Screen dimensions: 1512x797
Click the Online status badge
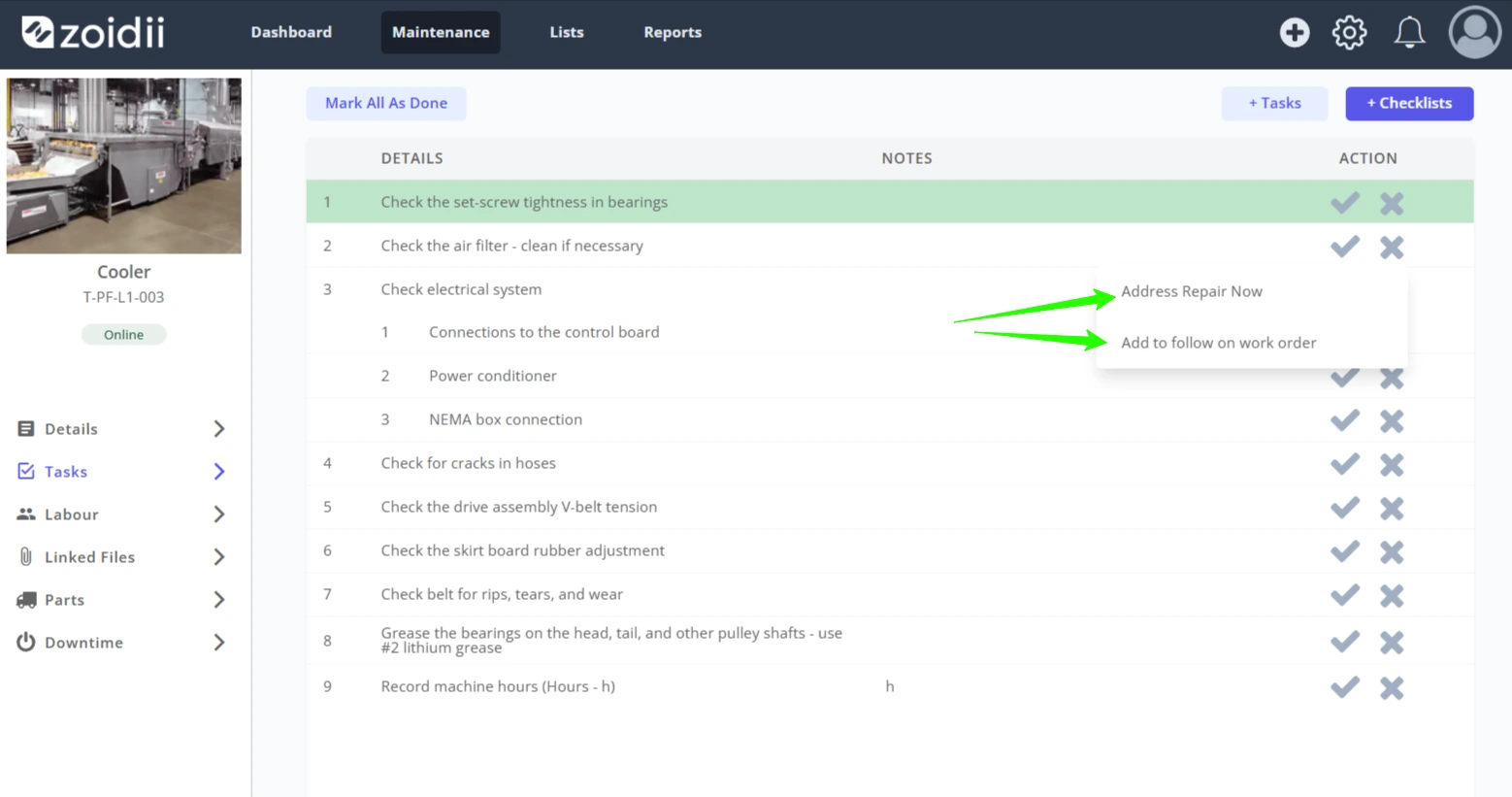tap(123, 335)
